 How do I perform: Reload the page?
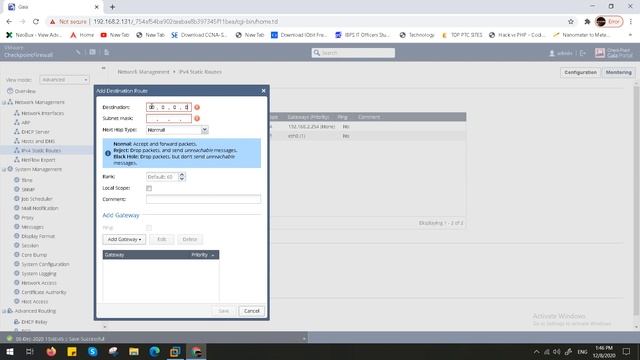36,22
